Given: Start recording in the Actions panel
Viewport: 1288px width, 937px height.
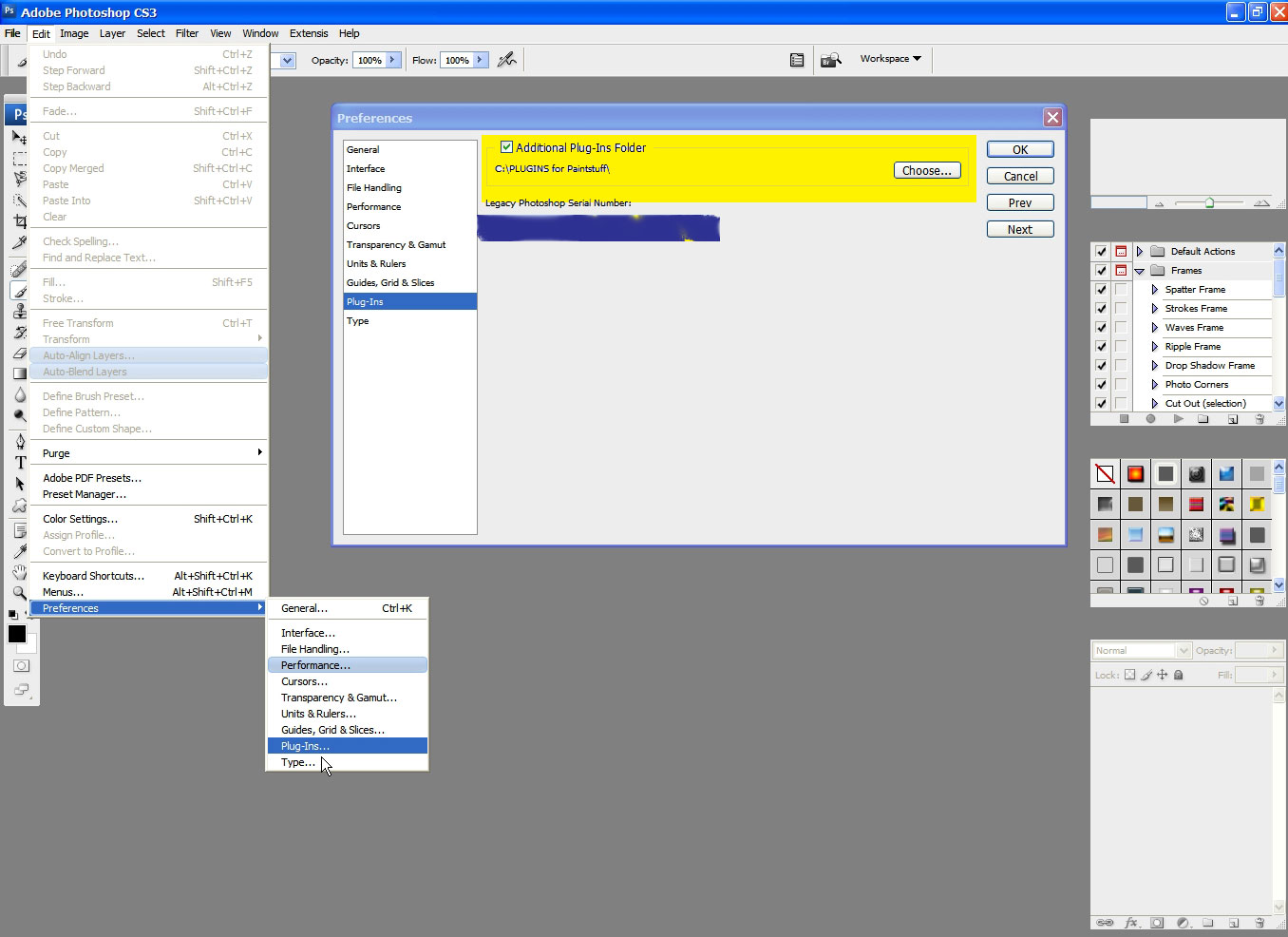Looking at the screenshot, I should tap(1150, 418).
